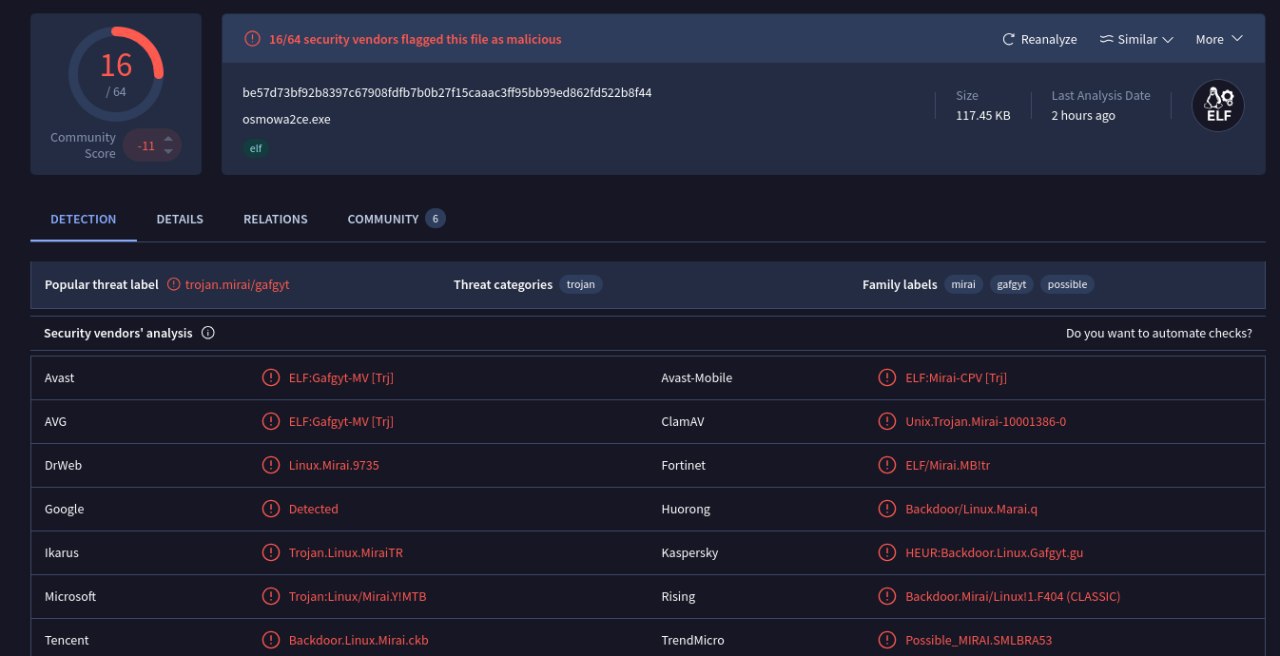Click the Reanalyze refresh icon

[1009, 39]
